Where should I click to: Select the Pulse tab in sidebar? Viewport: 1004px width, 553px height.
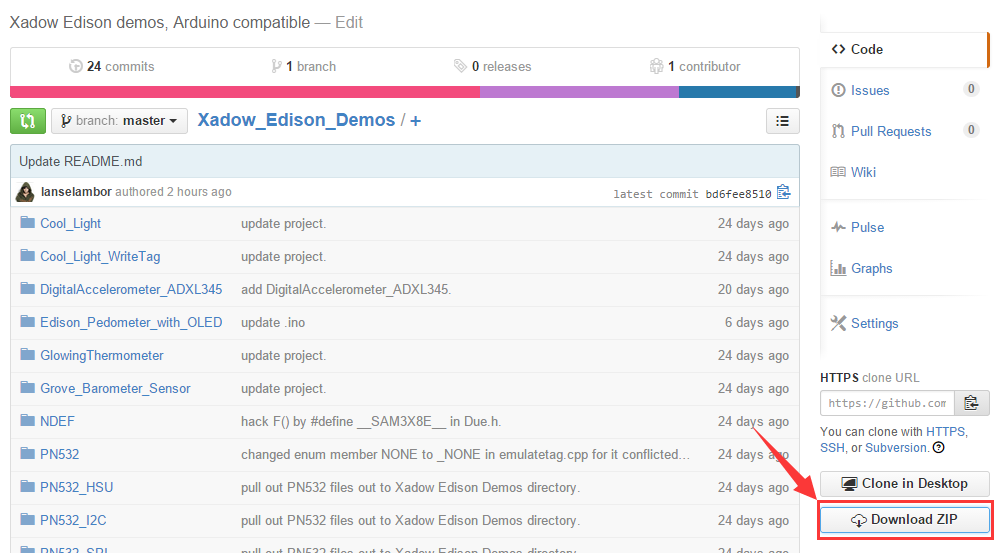click(903, 227)
